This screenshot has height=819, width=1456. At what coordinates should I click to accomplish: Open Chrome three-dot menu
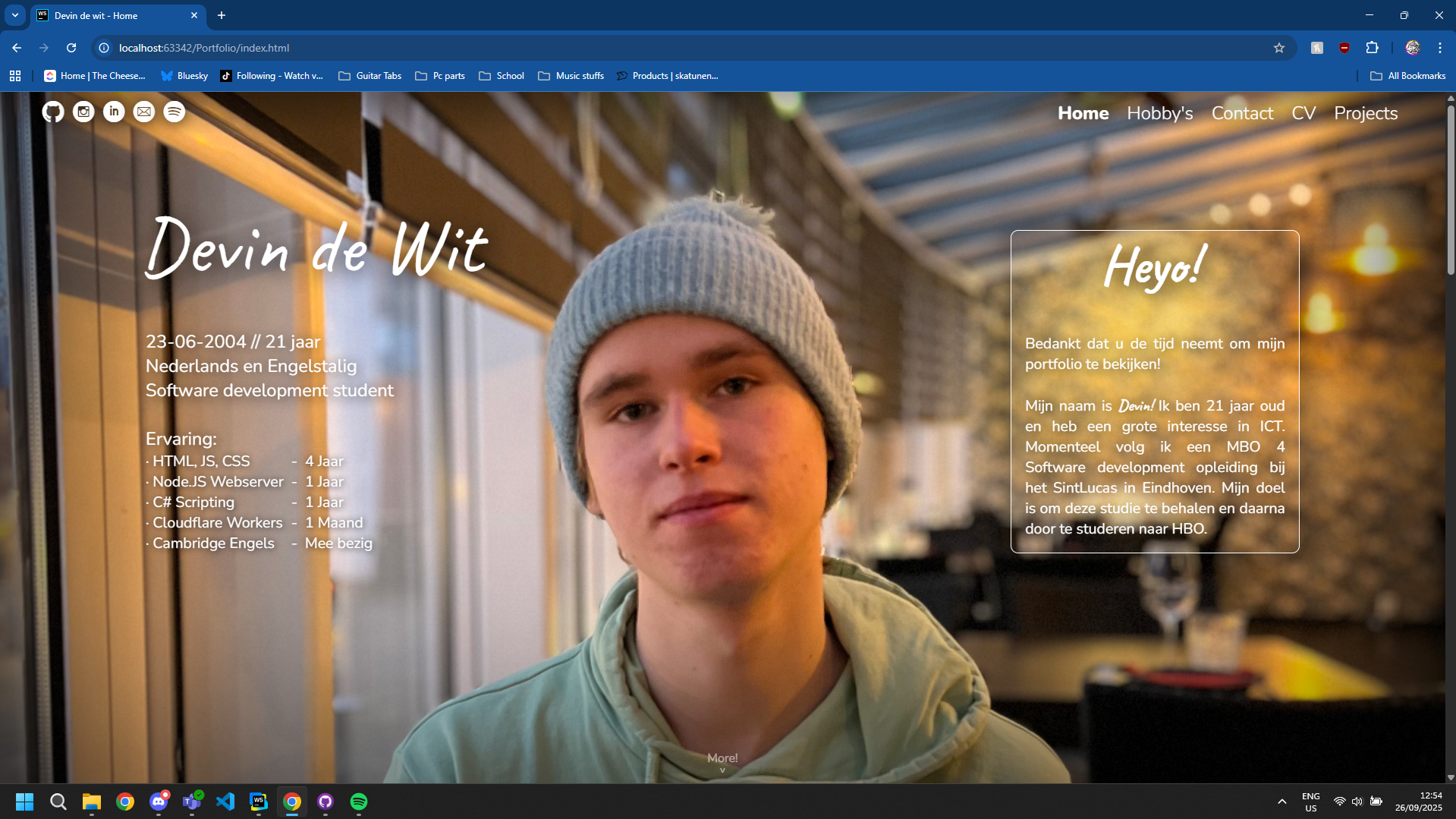(x=1439, y=48)
